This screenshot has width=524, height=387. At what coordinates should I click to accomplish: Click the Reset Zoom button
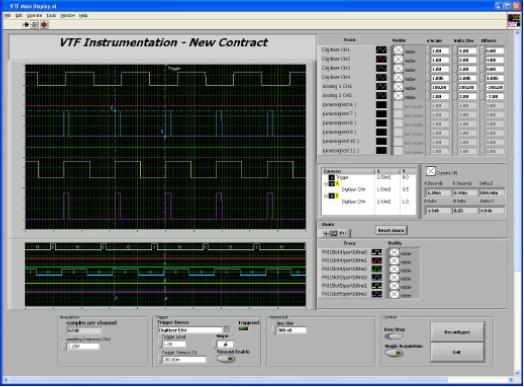point(391,230)
